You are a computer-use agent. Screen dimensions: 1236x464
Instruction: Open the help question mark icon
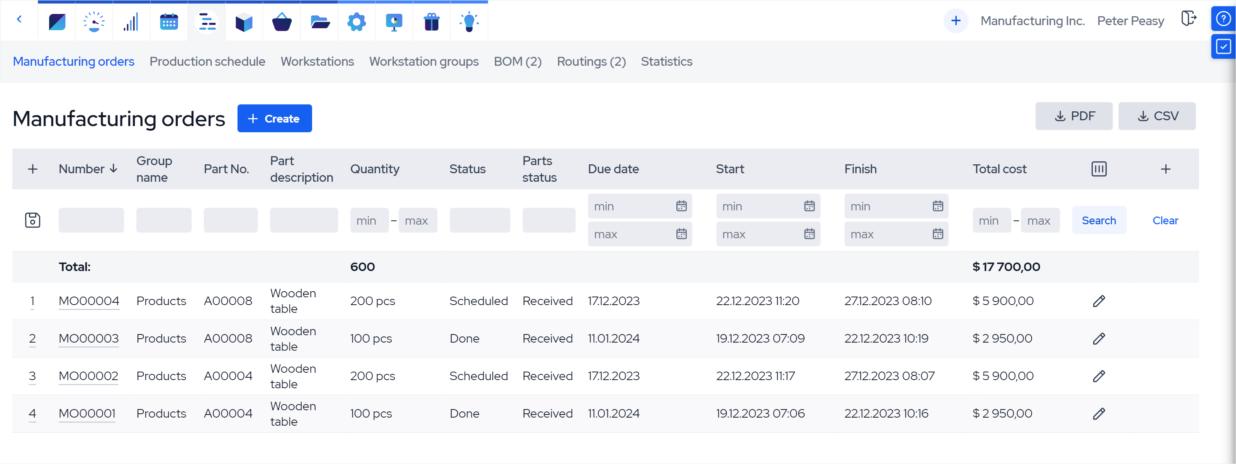1223,19
